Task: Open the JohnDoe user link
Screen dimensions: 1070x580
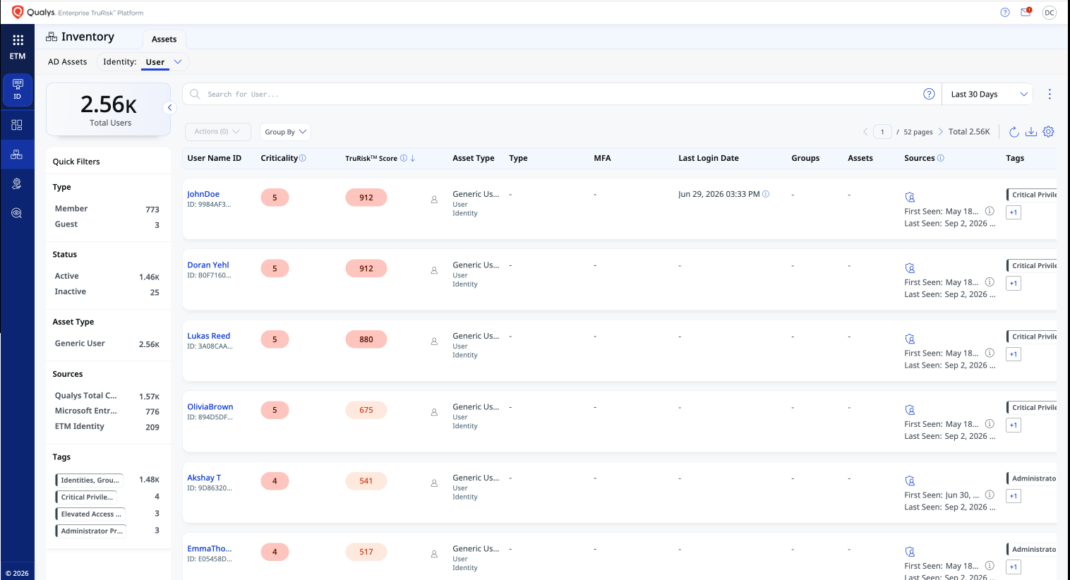Action: point(203,194)
